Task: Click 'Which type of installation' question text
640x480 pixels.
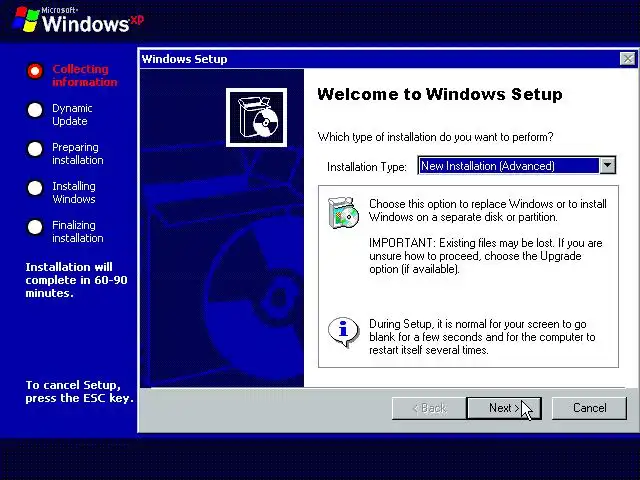Action: click(436, 137)
